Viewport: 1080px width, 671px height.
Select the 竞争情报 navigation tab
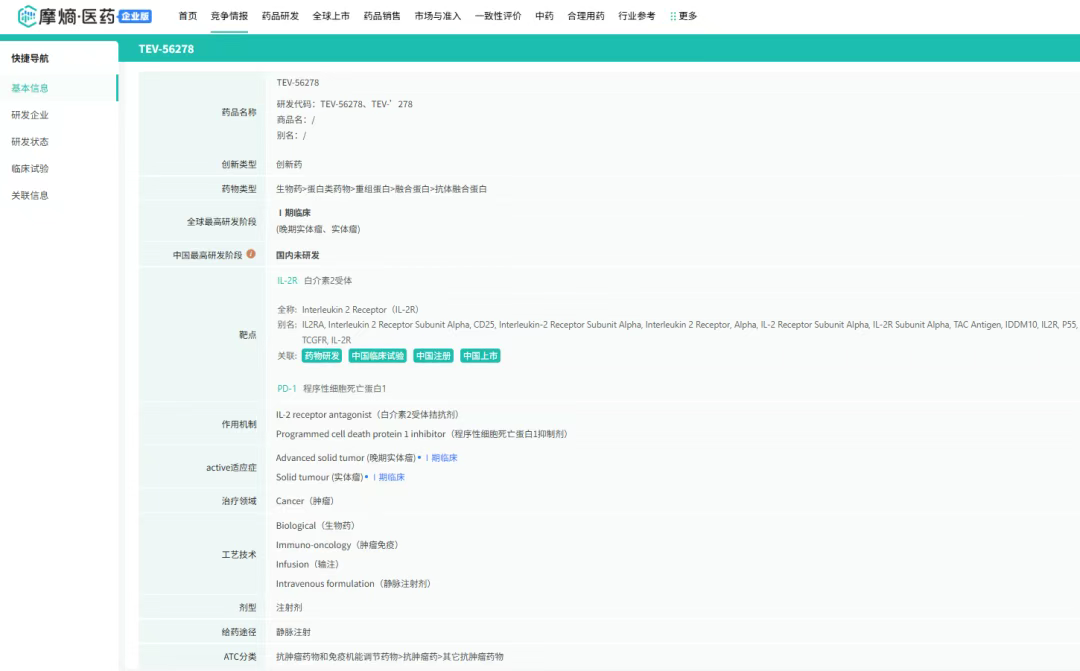point(229,16)
